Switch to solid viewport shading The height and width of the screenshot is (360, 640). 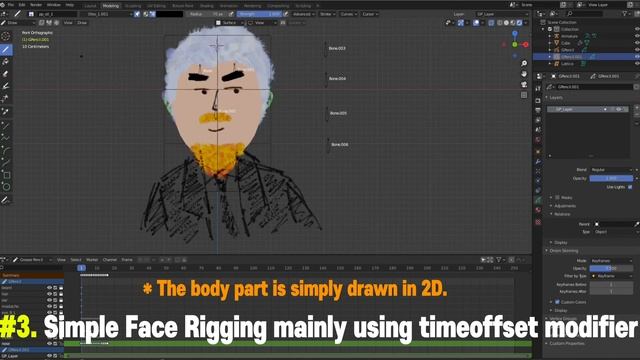(x=506, y=23)
